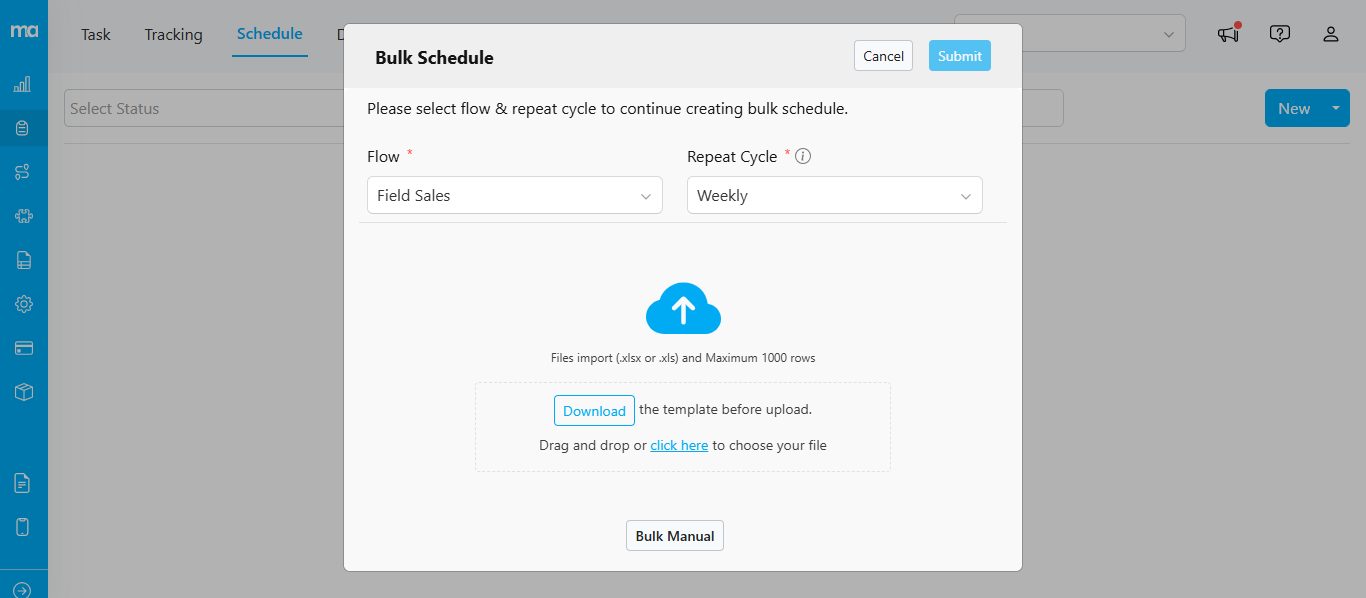Open the Repeat Cycle Weekly dropdown
The height and width of the screenshot is (598, 1366).
point(834,196)
